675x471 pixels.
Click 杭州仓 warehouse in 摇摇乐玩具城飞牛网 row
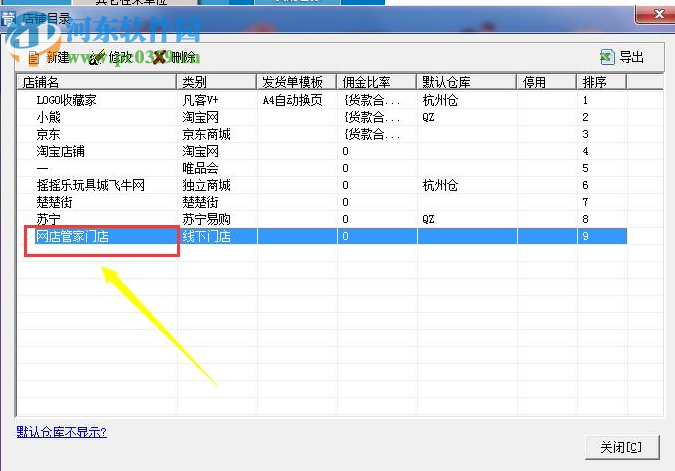click(440, 185)
